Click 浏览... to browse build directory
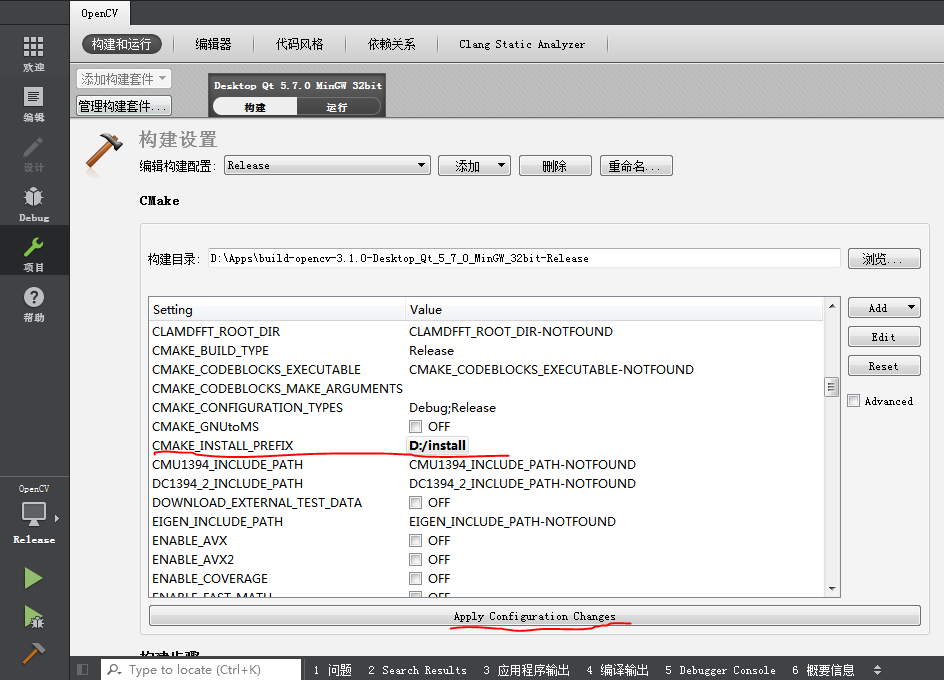Screen dimensions: 944x680 [884, 258]
